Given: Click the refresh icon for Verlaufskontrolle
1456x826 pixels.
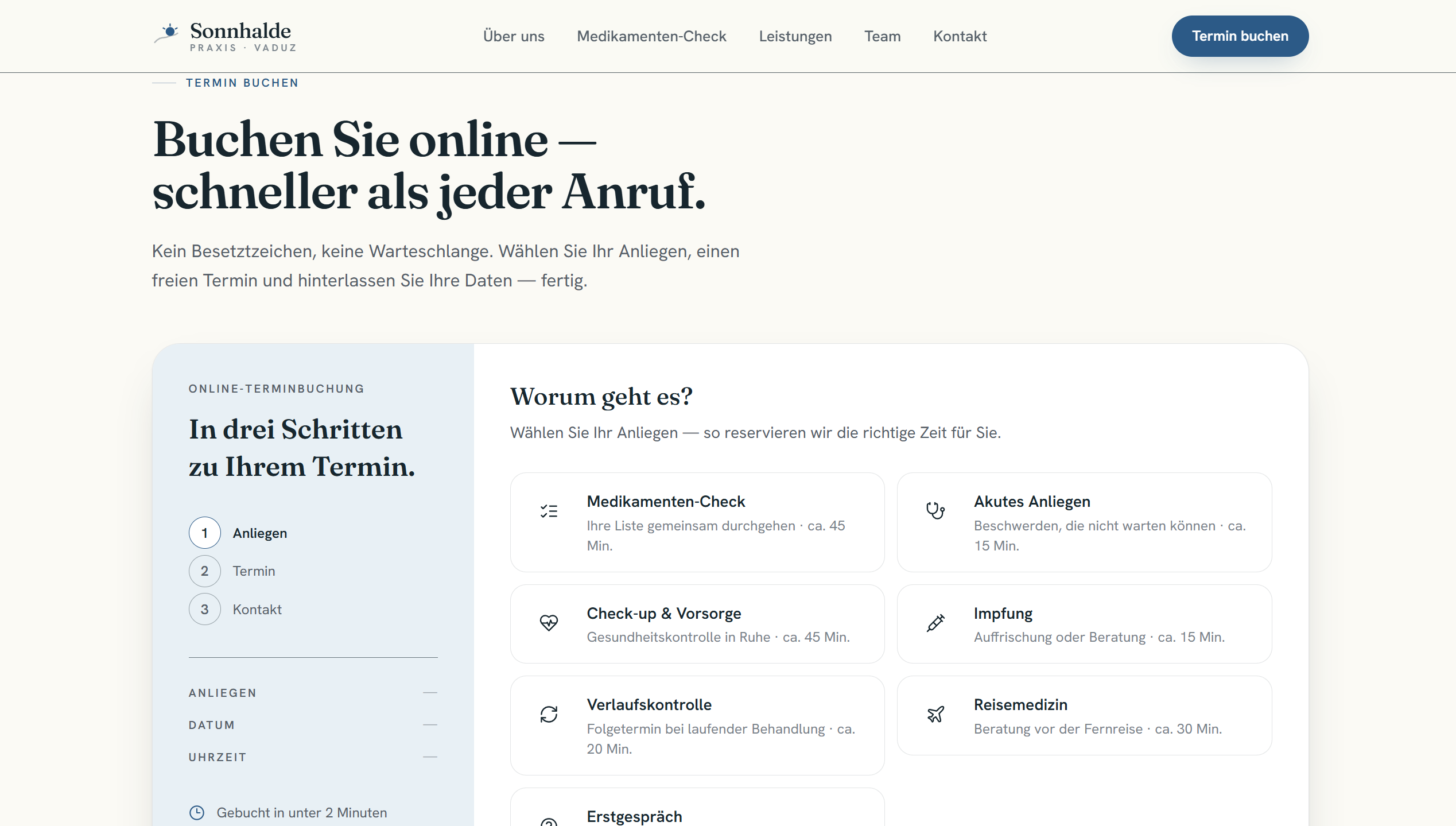Looking at the screenshot, I should (x=549, y=714).
